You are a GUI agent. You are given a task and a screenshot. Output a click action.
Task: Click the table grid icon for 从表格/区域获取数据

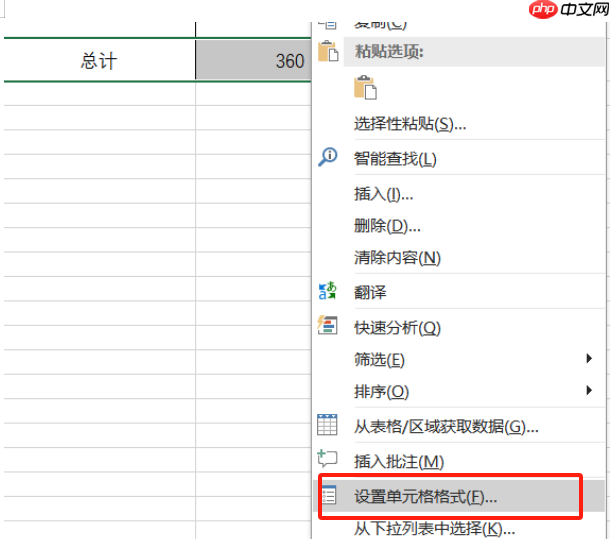327,425
